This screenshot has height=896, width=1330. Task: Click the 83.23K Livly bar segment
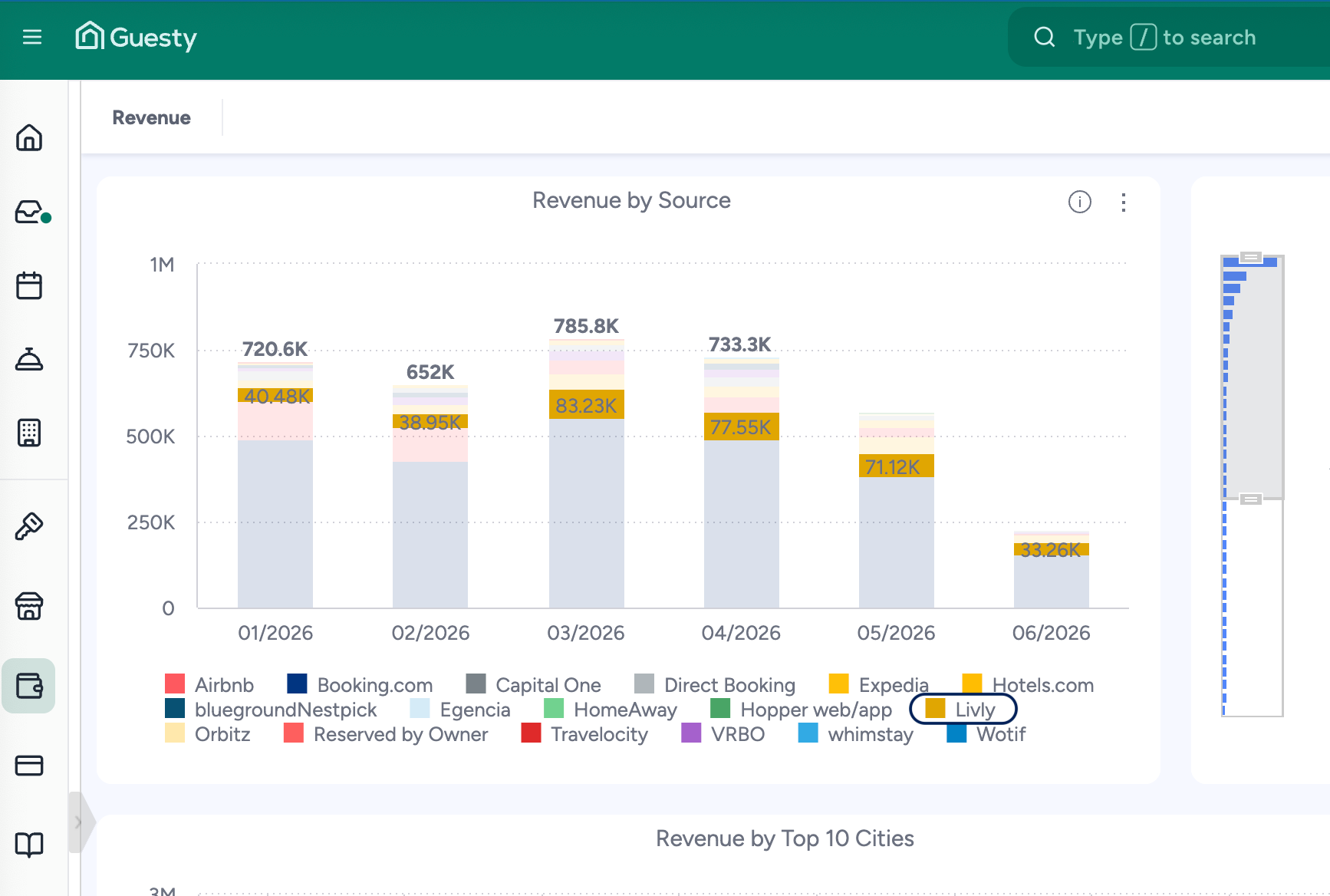(x=587, y=404)
